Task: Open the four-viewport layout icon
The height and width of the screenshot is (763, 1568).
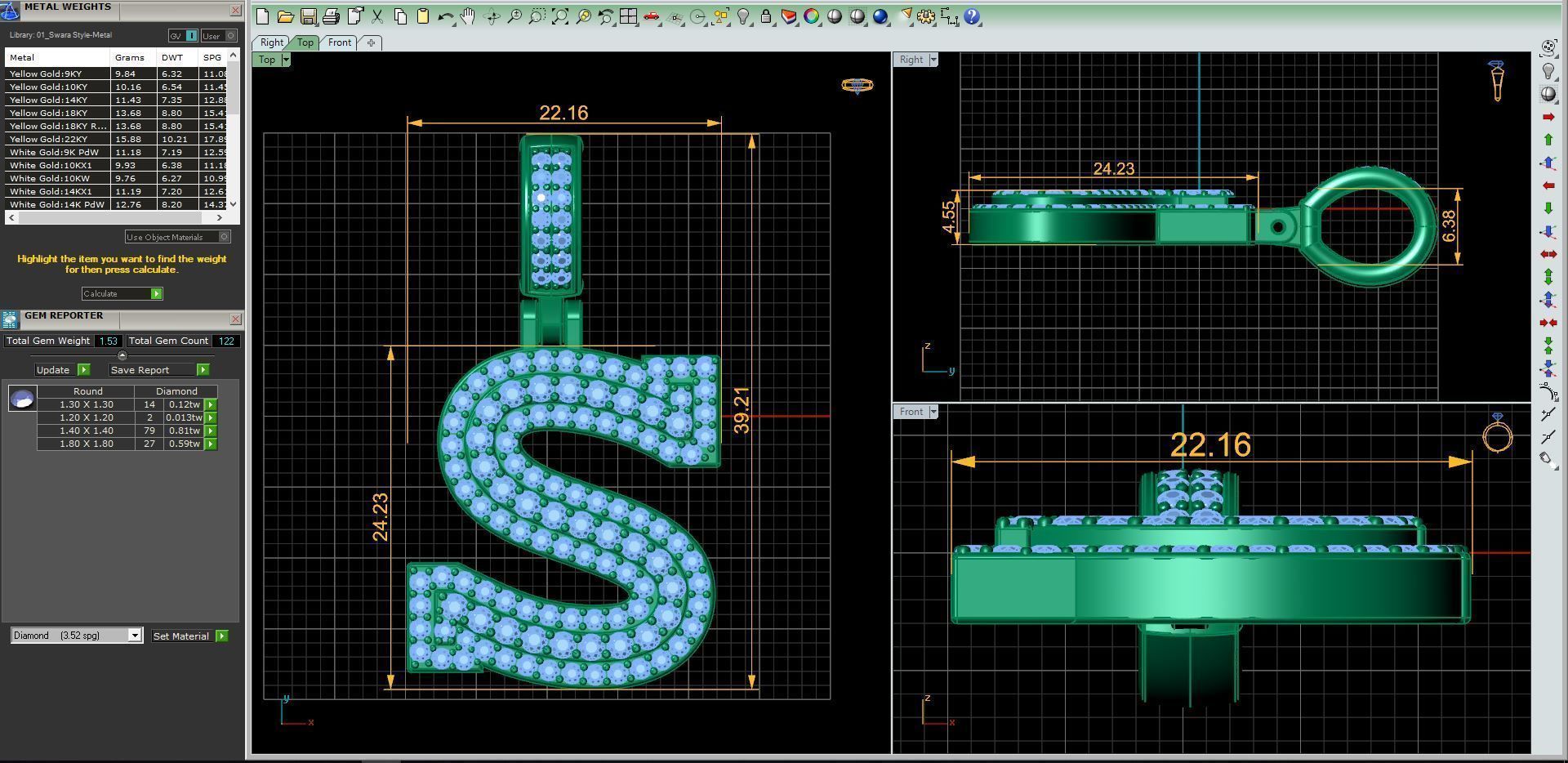Action: coord(628,16)
